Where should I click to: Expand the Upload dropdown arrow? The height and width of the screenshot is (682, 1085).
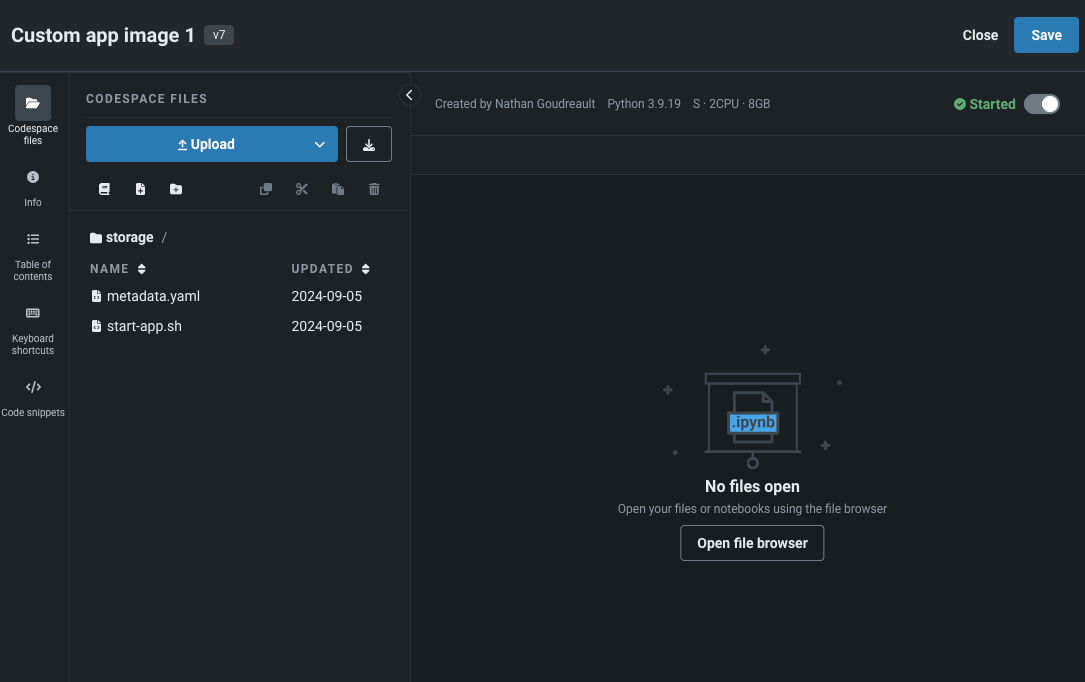point(320,144)
